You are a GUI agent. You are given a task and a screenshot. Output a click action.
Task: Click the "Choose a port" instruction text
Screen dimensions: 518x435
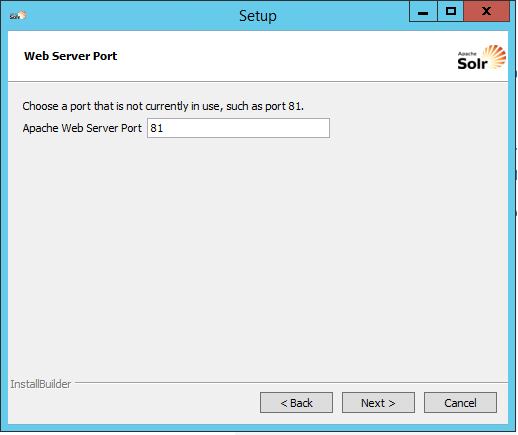(x=163, y=106)
